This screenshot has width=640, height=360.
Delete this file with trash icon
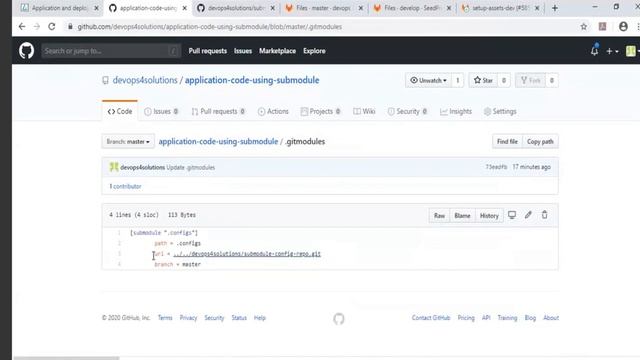point(544,215)
